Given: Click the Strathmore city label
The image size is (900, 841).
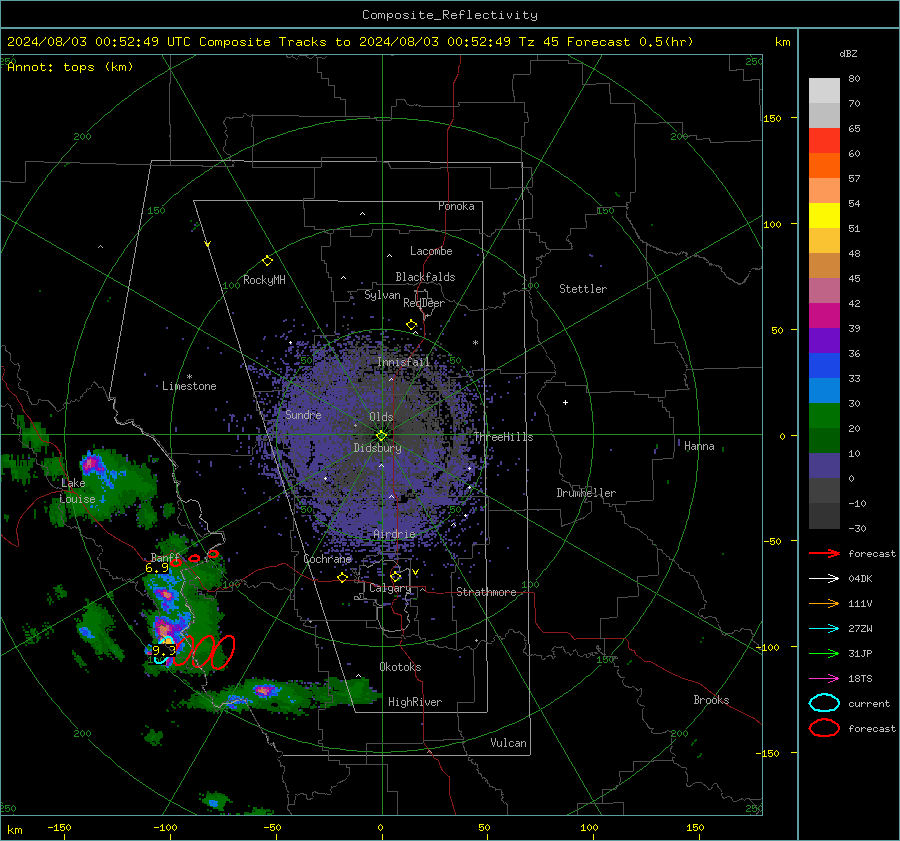Looking at the screenshot, I should point(486,592).
